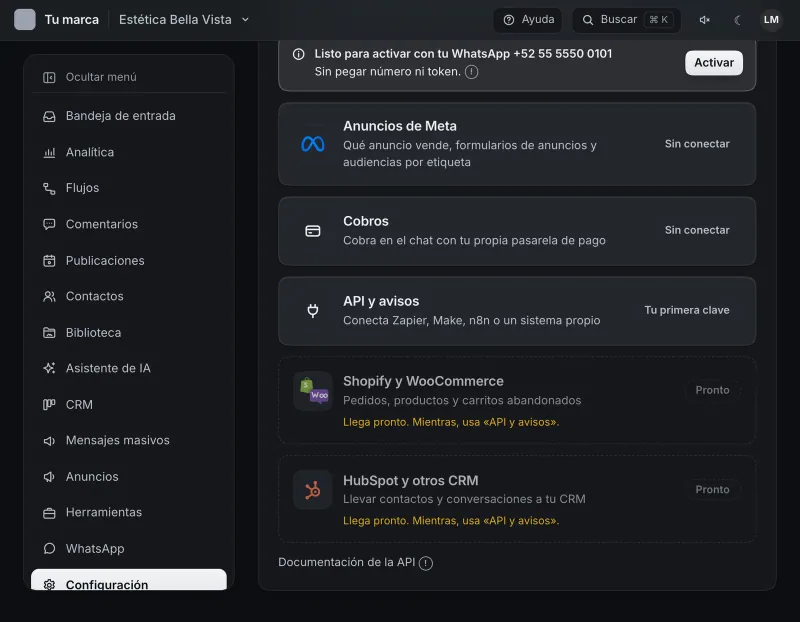Click 'Pedidos, productos y carritos abandonados' text
Viewport: 800px width, 622px height.
point(462,401)
